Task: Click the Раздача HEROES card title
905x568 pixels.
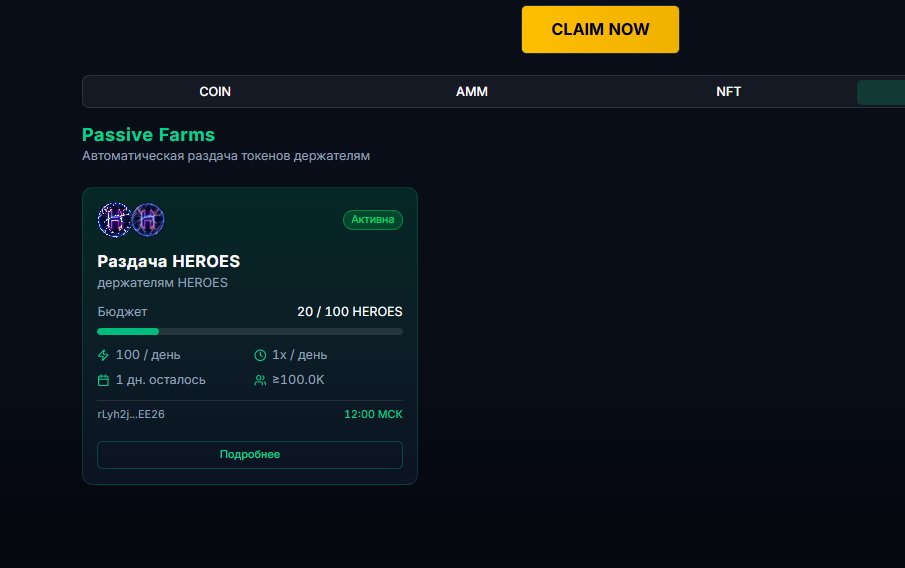Action: 169,261
